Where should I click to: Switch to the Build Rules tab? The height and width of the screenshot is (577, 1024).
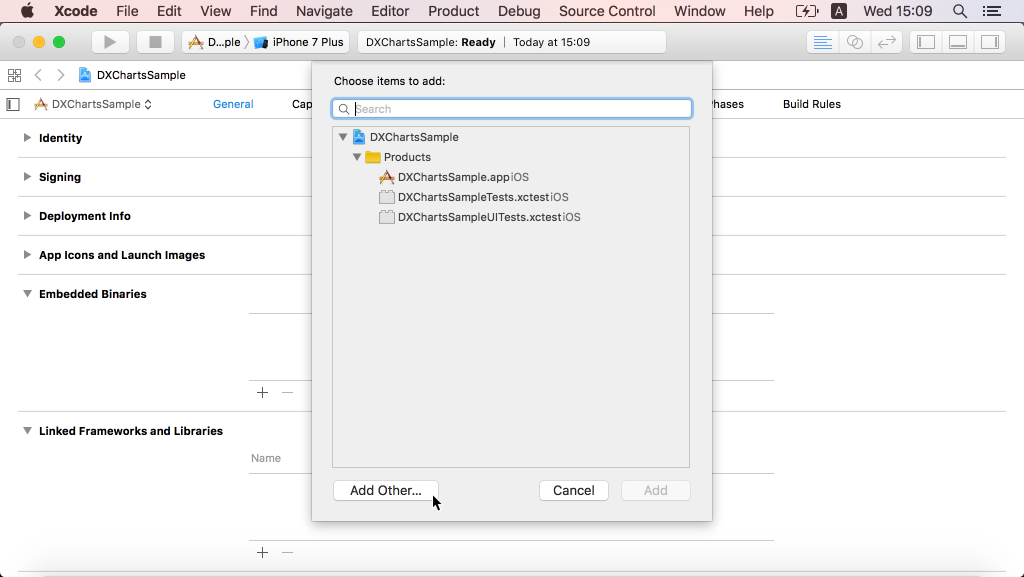810,104
